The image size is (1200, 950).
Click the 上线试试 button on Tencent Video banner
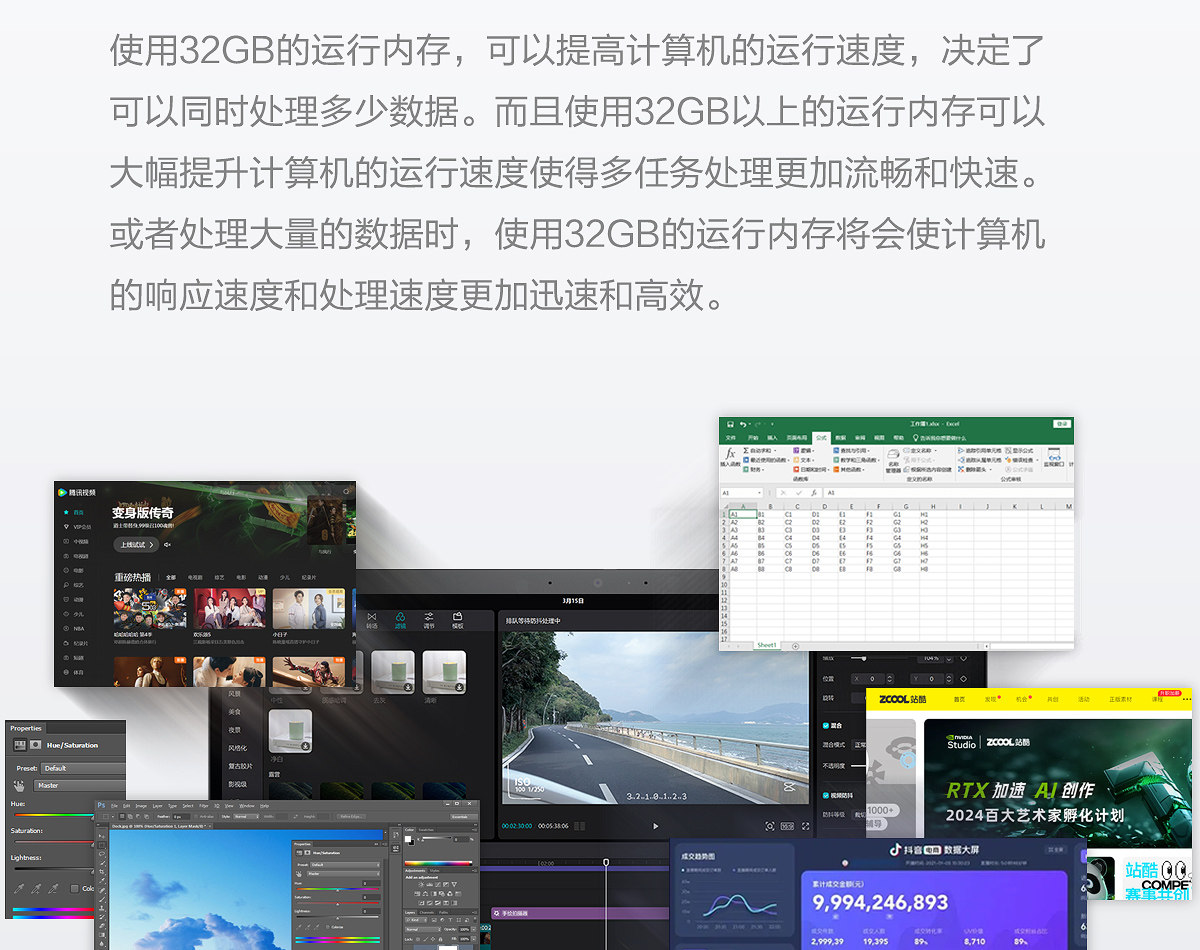pyautogui.click(x=136, y=545)
